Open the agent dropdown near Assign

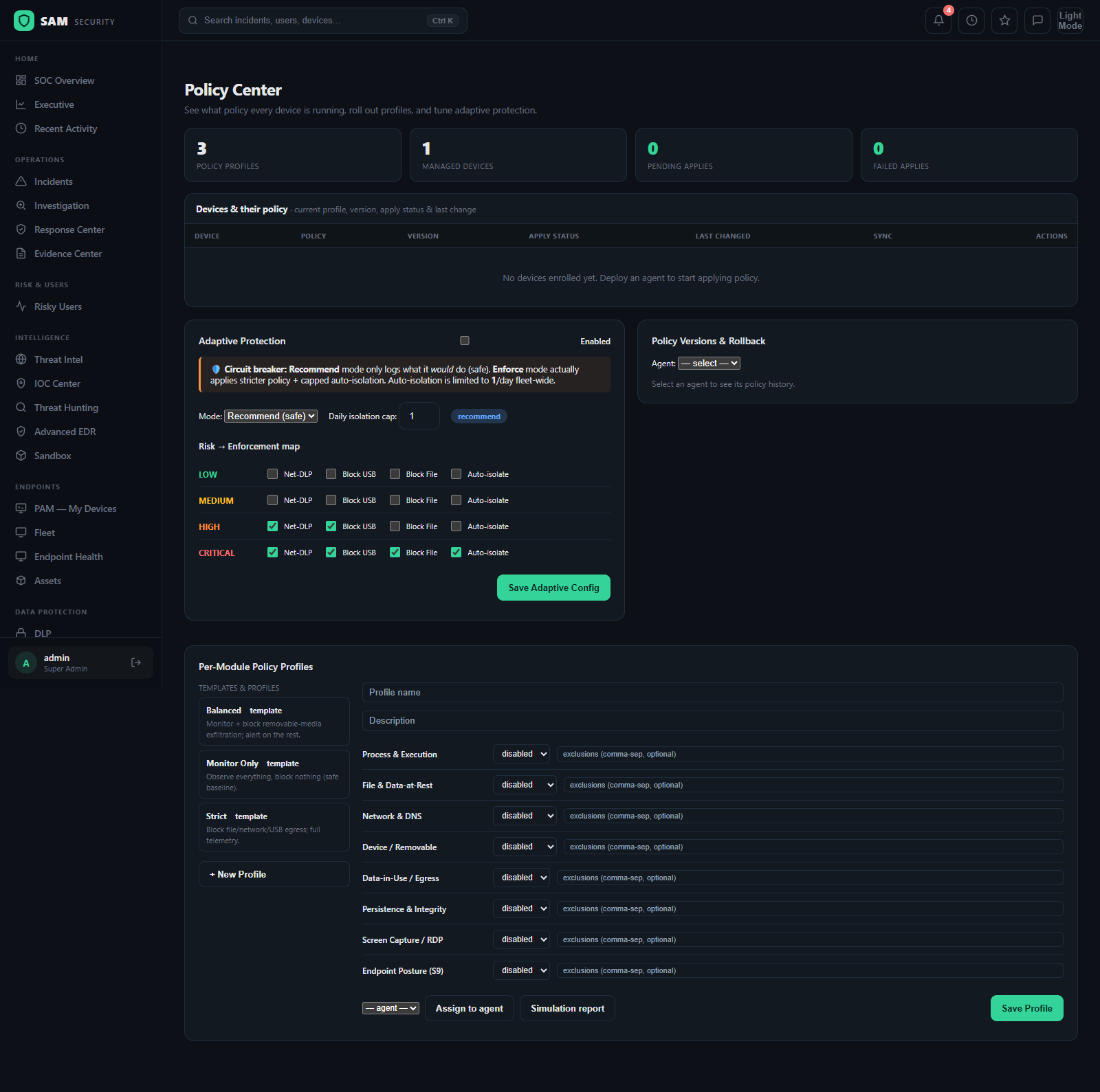390,1008
